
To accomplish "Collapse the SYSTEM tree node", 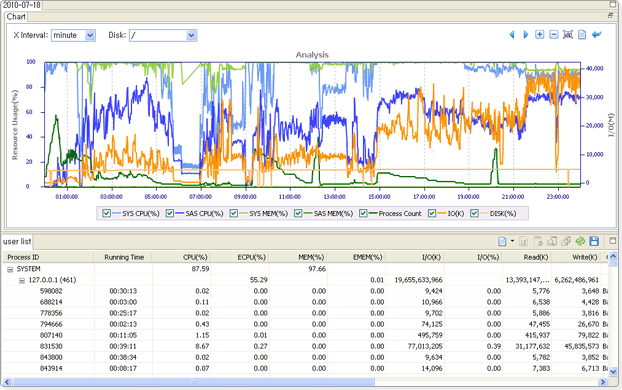I will tap(10, 269).
